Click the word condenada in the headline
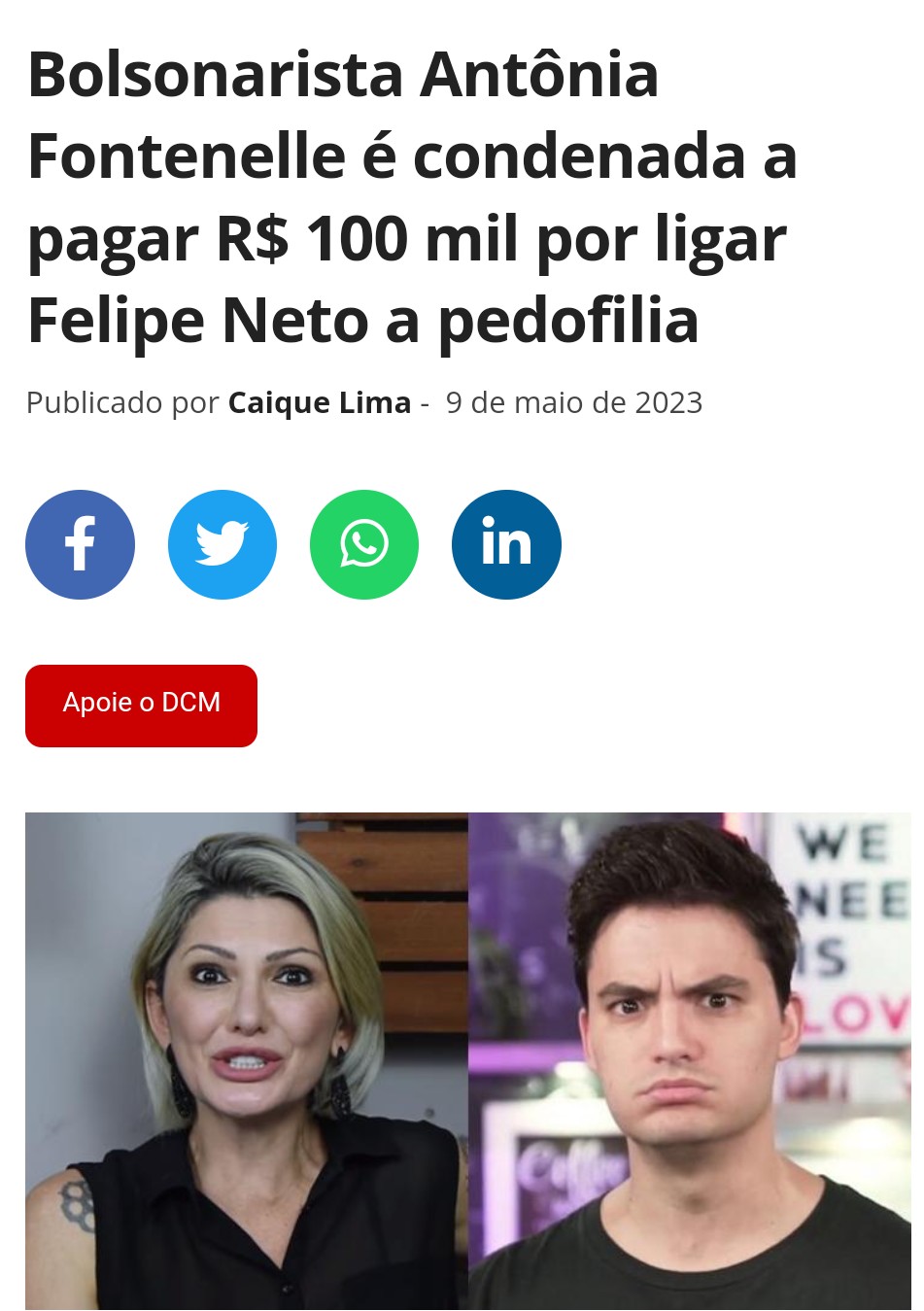 579,156
